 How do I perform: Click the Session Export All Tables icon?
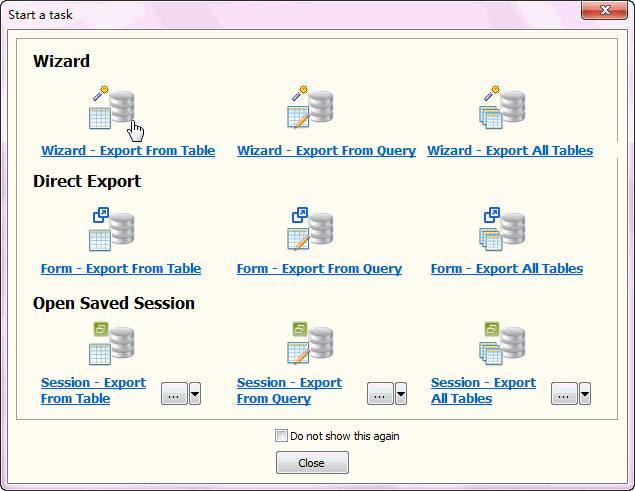point(502,344)
